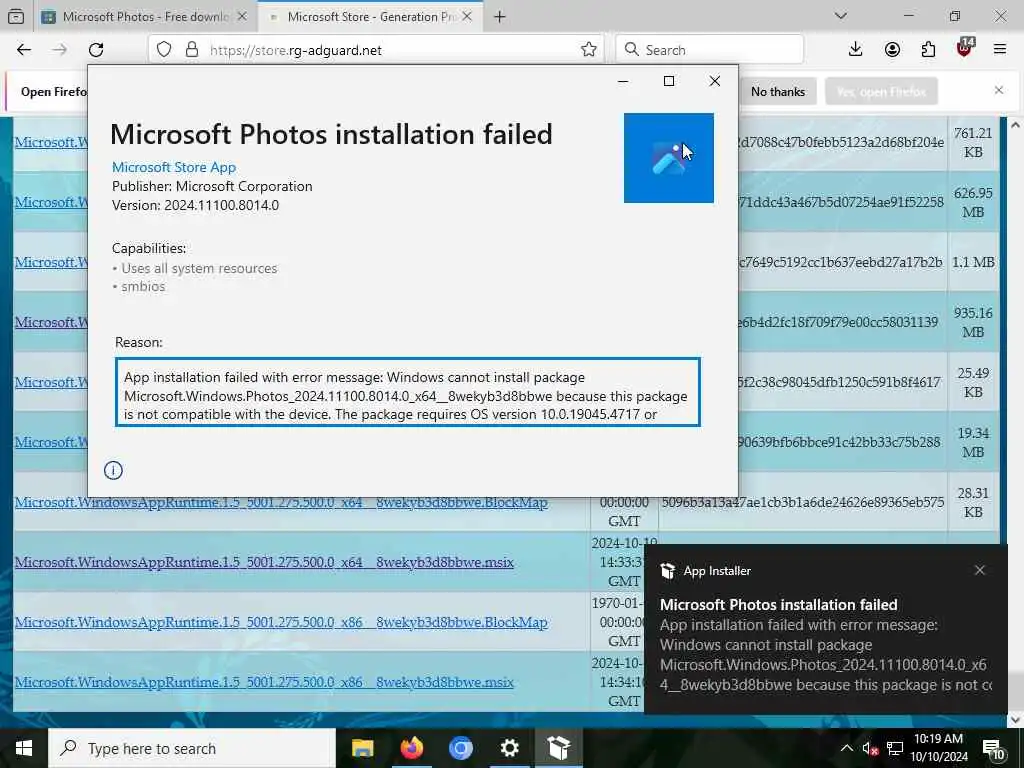Viewport: 1024px width, 768px height.
Task: Open the Windows Start menu
Action: pos(24,748)
